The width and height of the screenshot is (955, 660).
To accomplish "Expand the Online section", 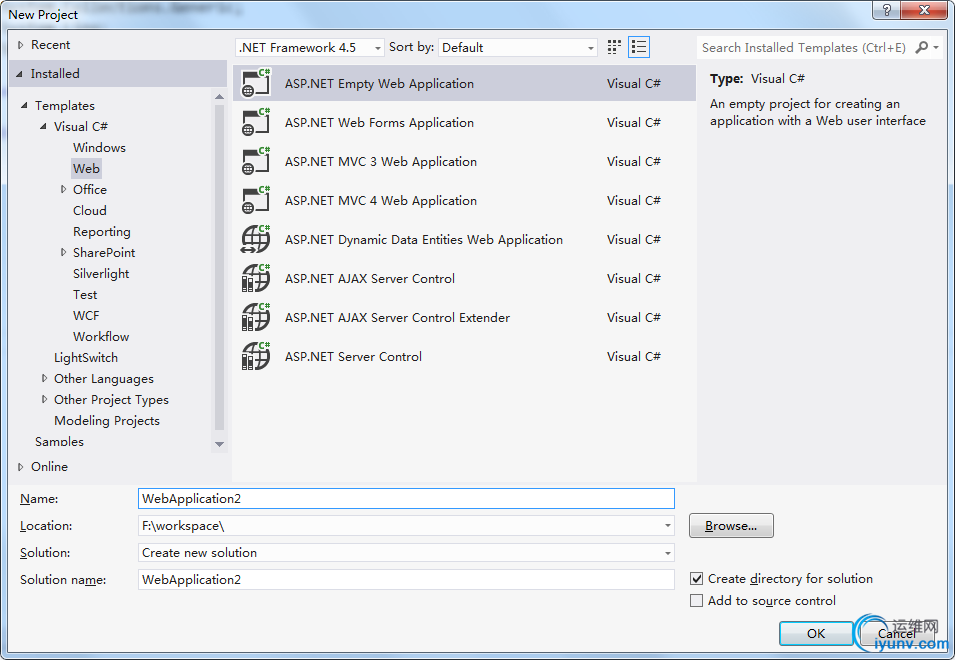I will [21, 466].
